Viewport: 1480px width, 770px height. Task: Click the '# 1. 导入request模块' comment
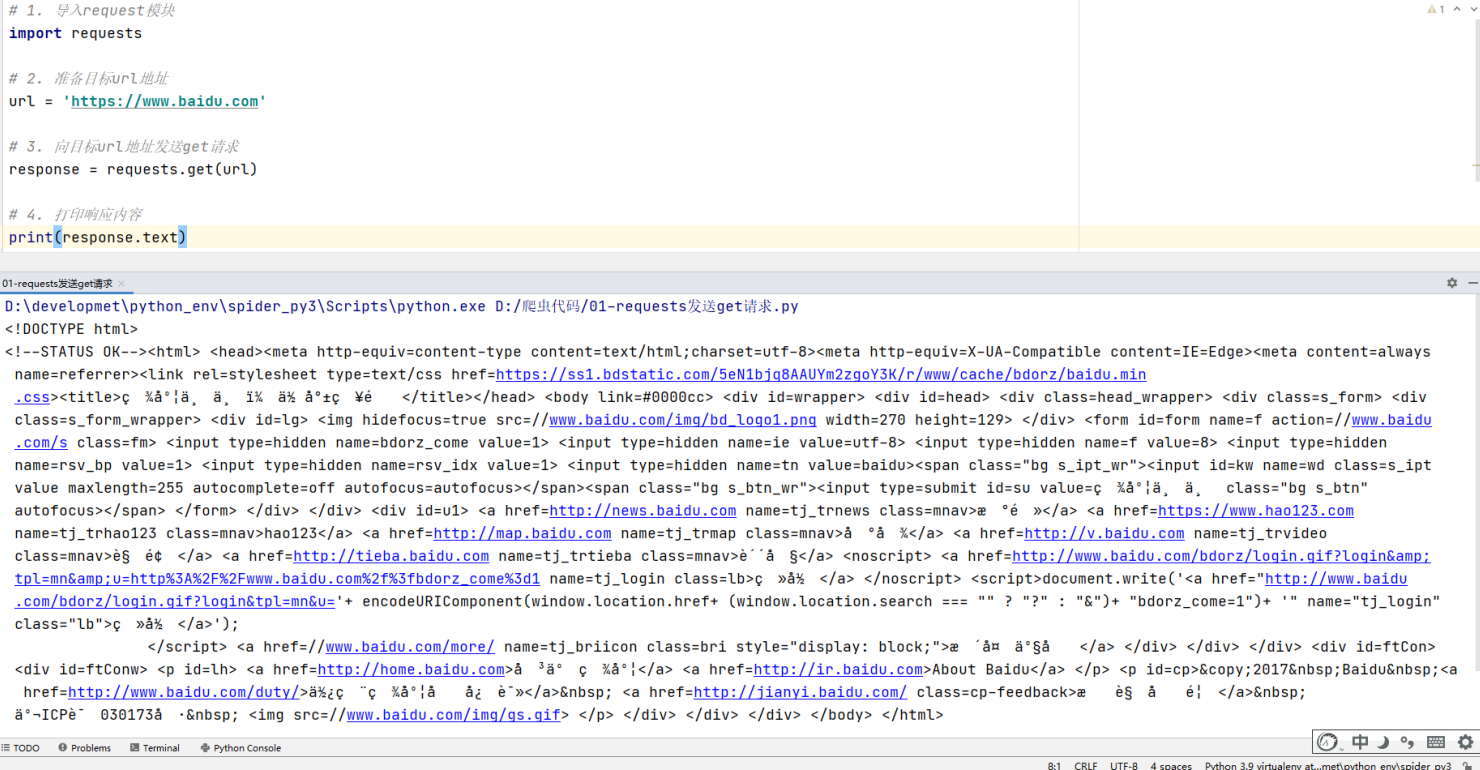[92, 10]
